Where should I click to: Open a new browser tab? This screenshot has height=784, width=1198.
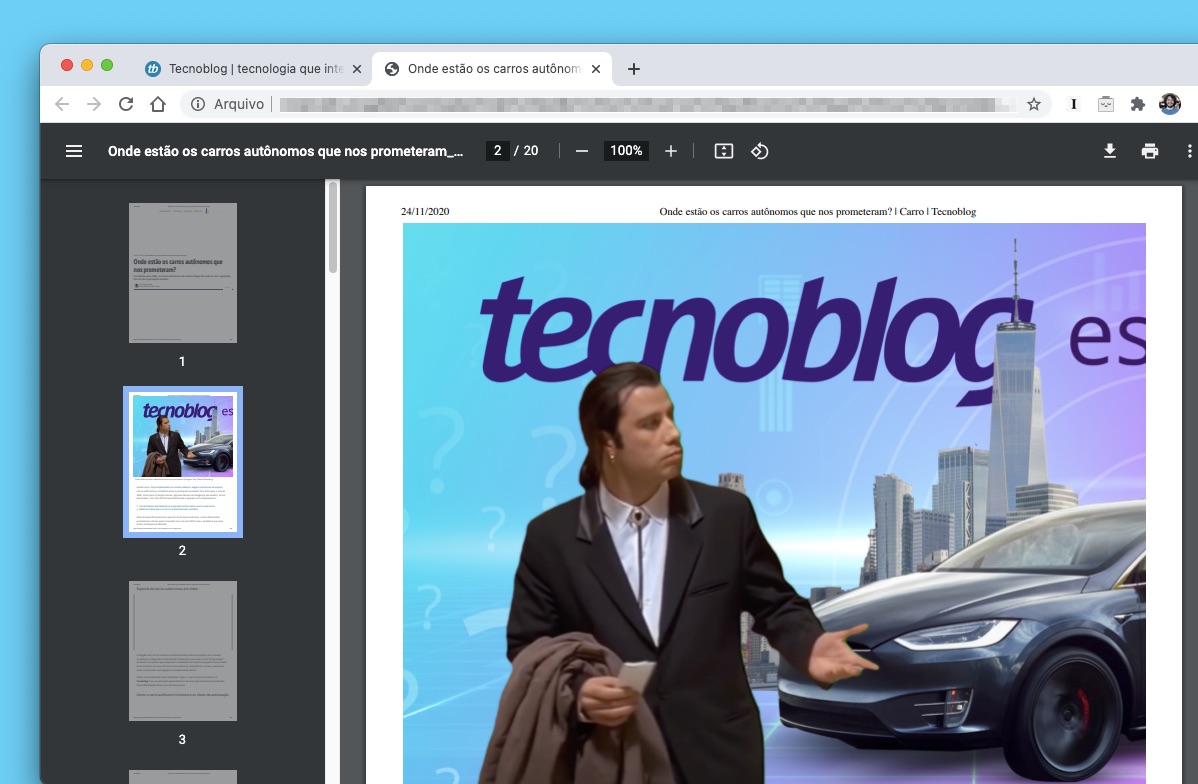click(x=633, y=69)
